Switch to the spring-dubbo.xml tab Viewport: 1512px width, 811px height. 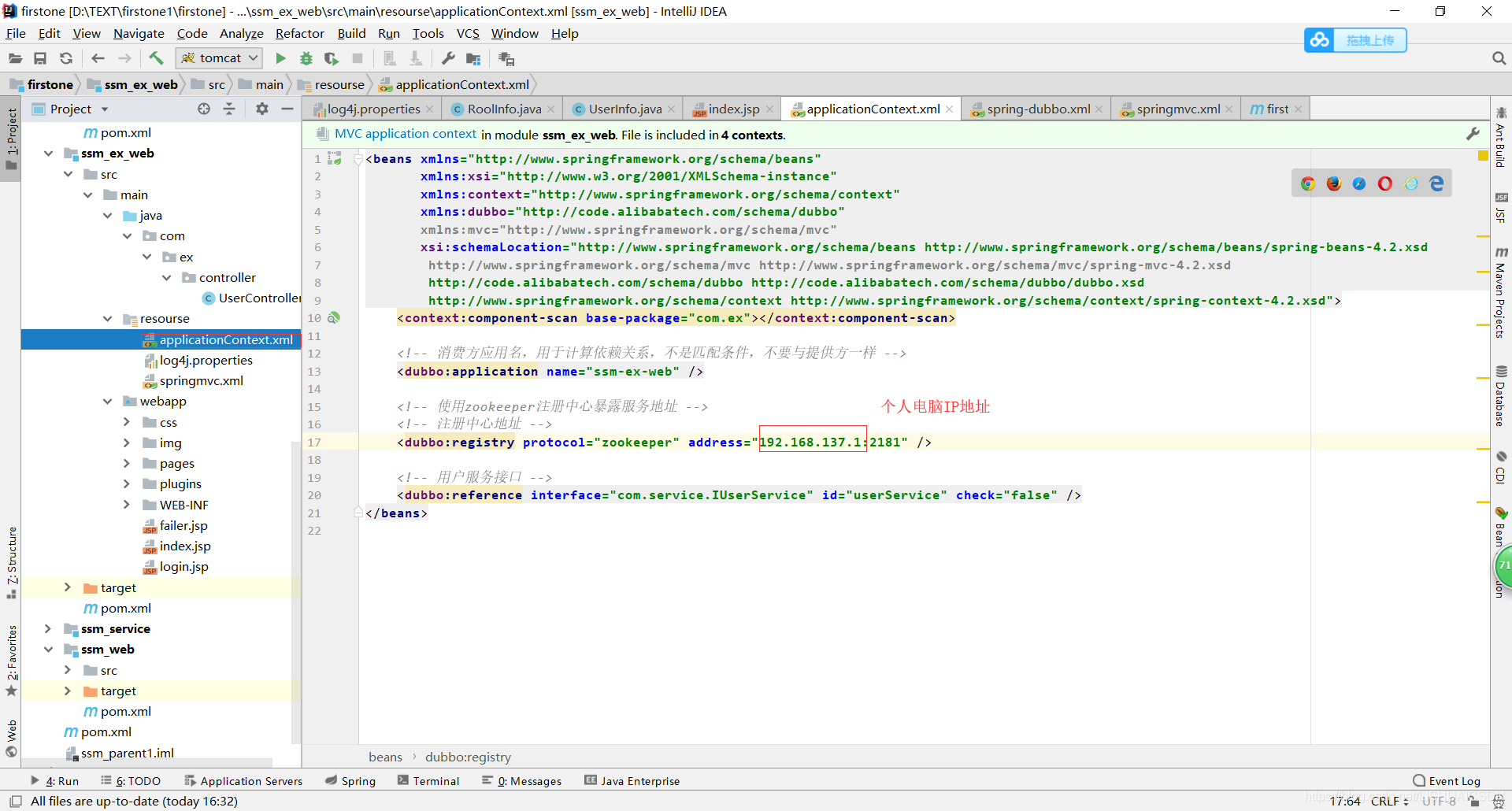(x=1038, y=109)
